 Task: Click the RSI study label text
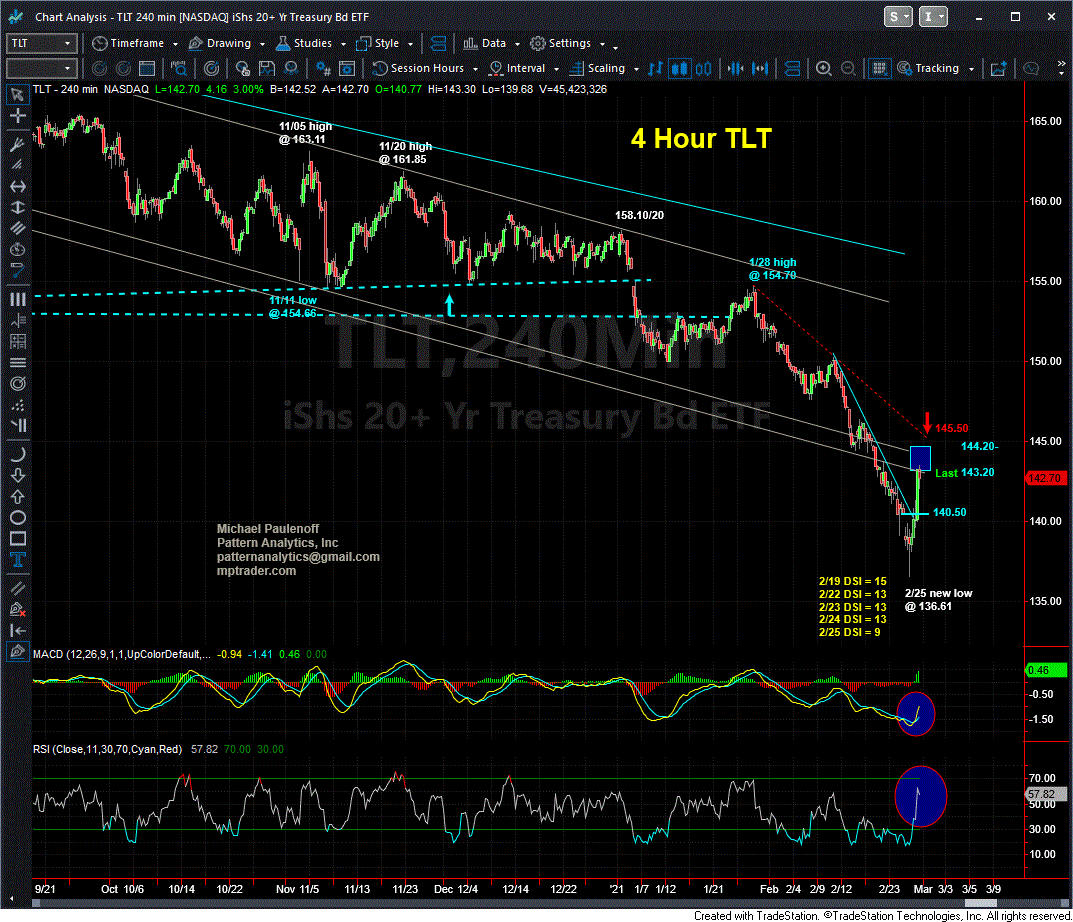coord(107,750)
